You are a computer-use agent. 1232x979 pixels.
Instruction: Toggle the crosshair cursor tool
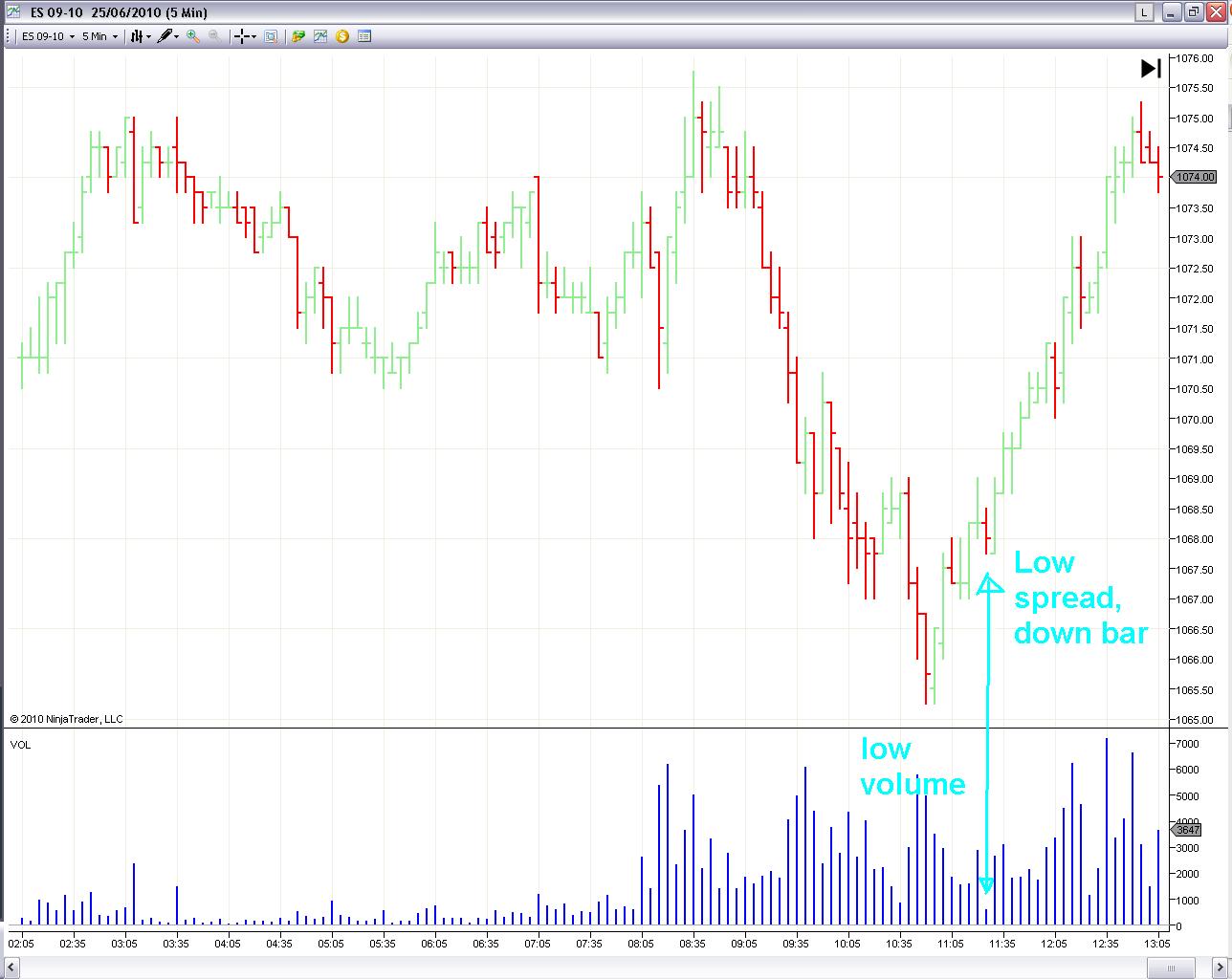[x=242, y=36]
